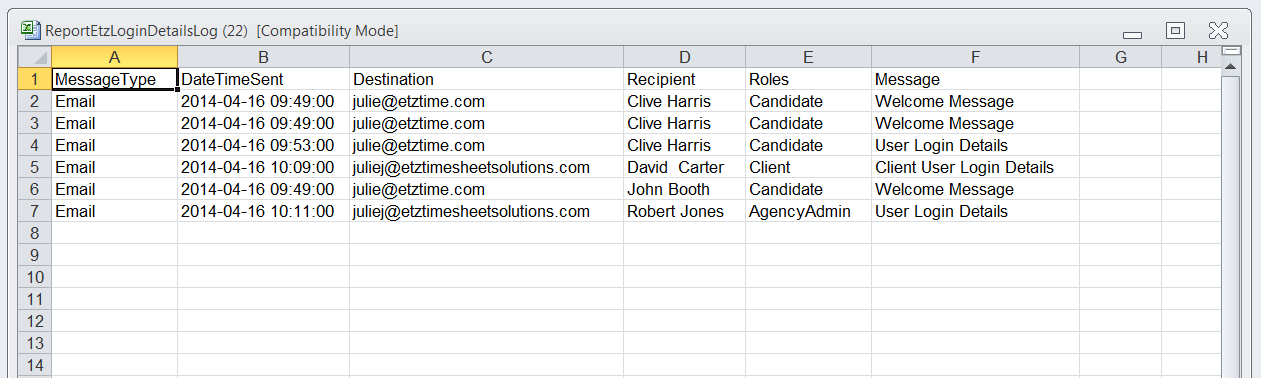Screen dimensions: 1261x378
Task: Click the MessageType header cell
Action: (114, 79)
